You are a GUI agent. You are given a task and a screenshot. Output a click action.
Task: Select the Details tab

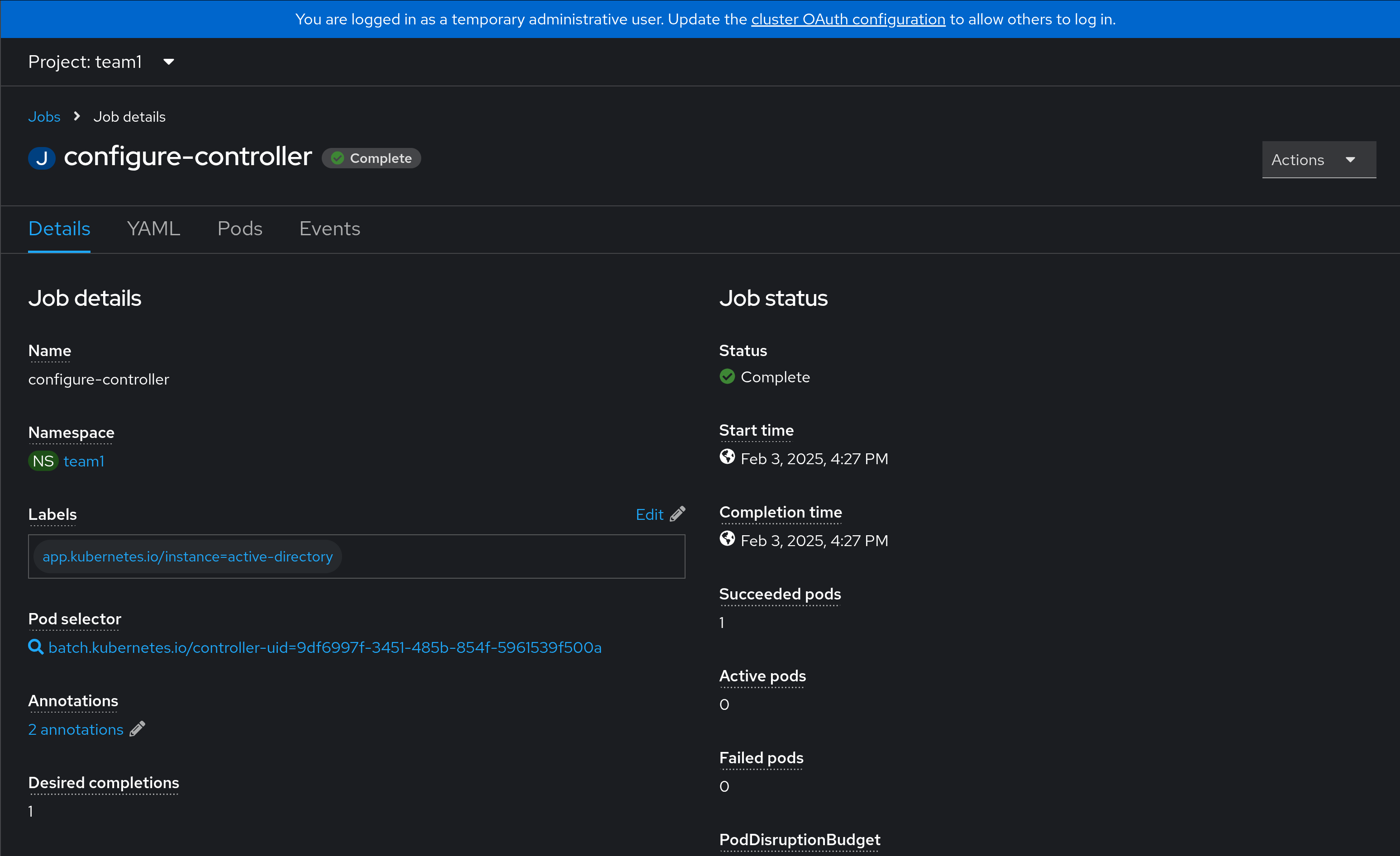pyautogui.click(x=59, y=229)
